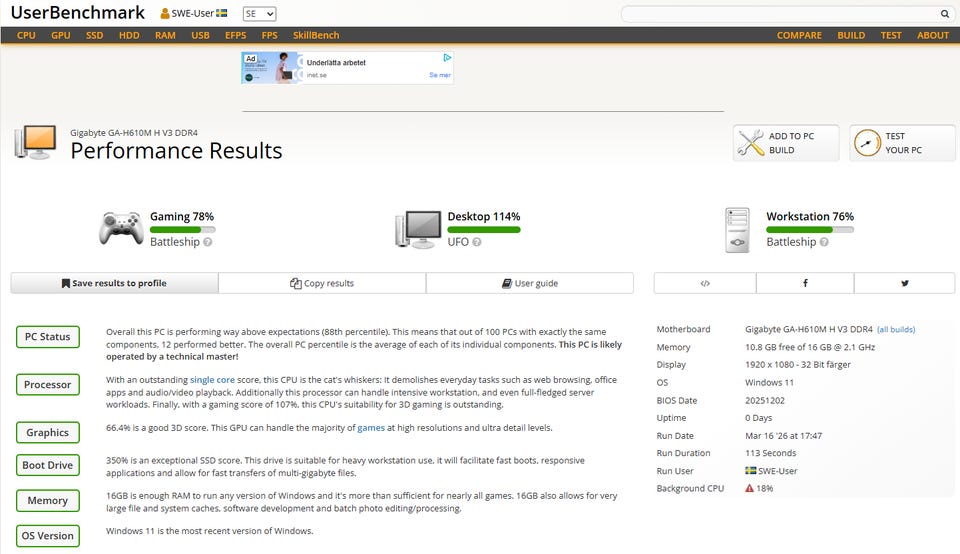The height and width of the screenshot is (554, 960).
Task: Open the 'single core' link
Action: pos(212,380)
